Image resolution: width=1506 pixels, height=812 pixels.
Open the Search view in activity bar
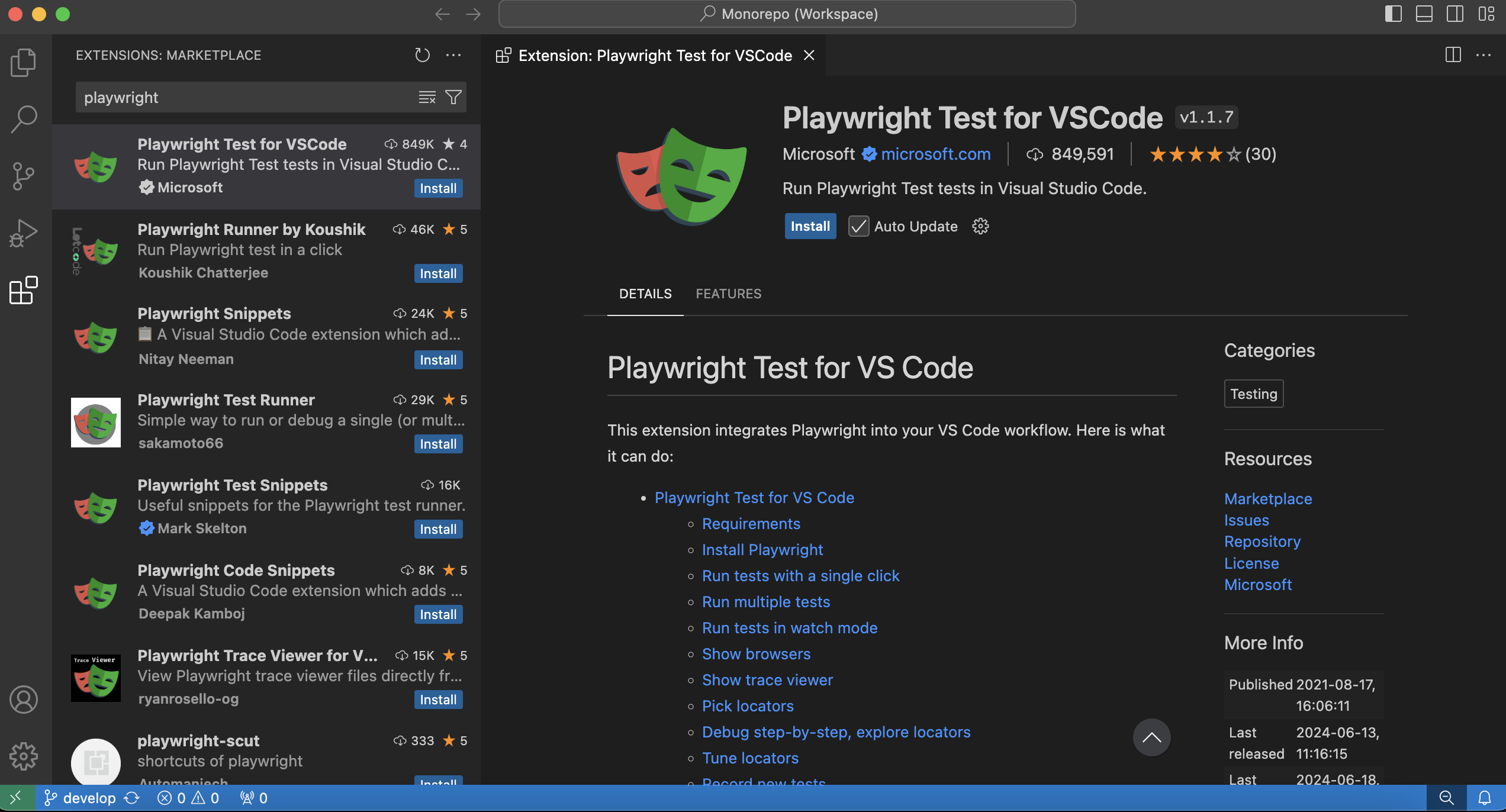[24, 119]
